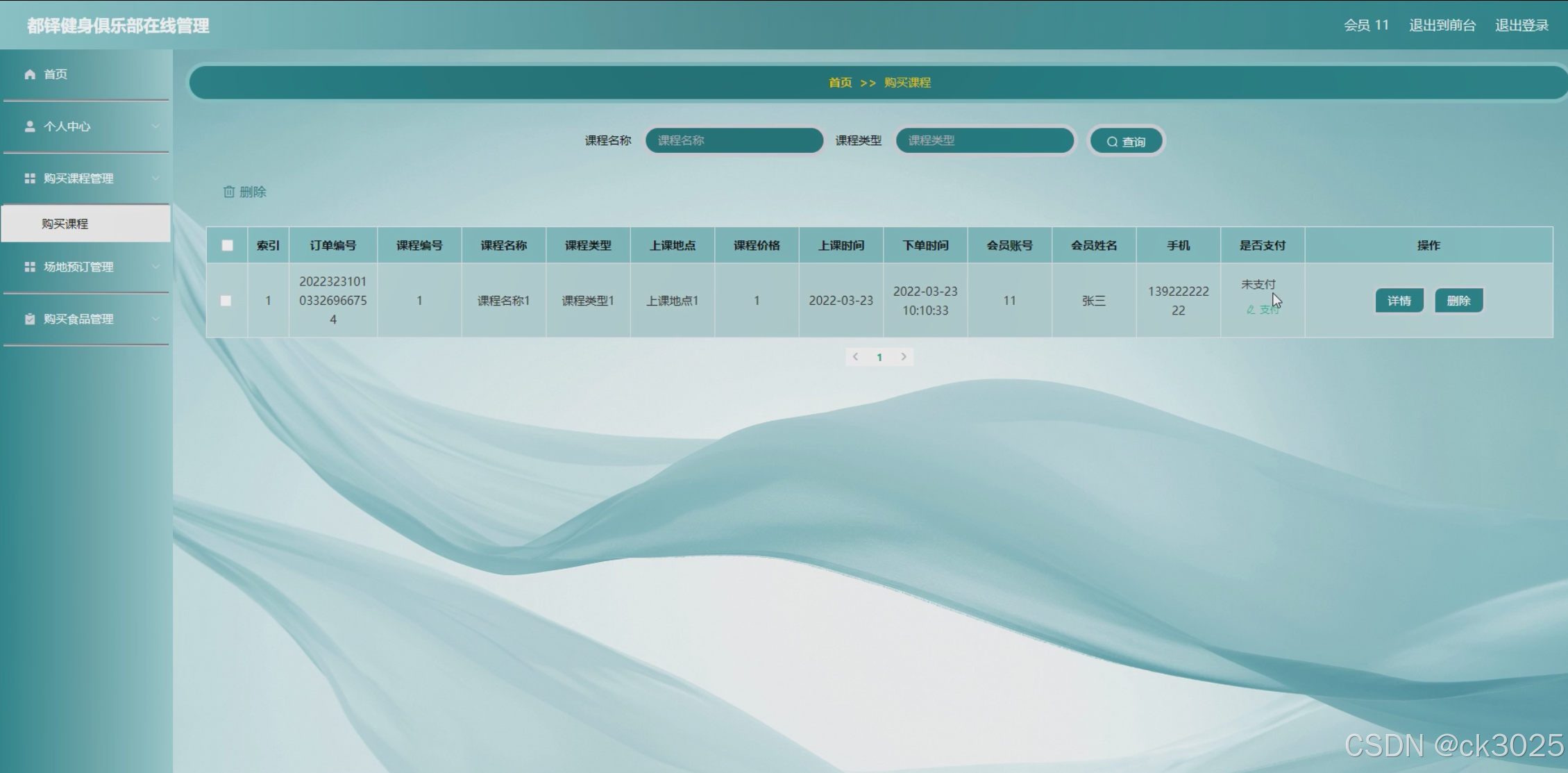Go to next page arrow in pagination
Image resolution: width=1568 pixels, height=773 pixels.
tap(903, 357)
